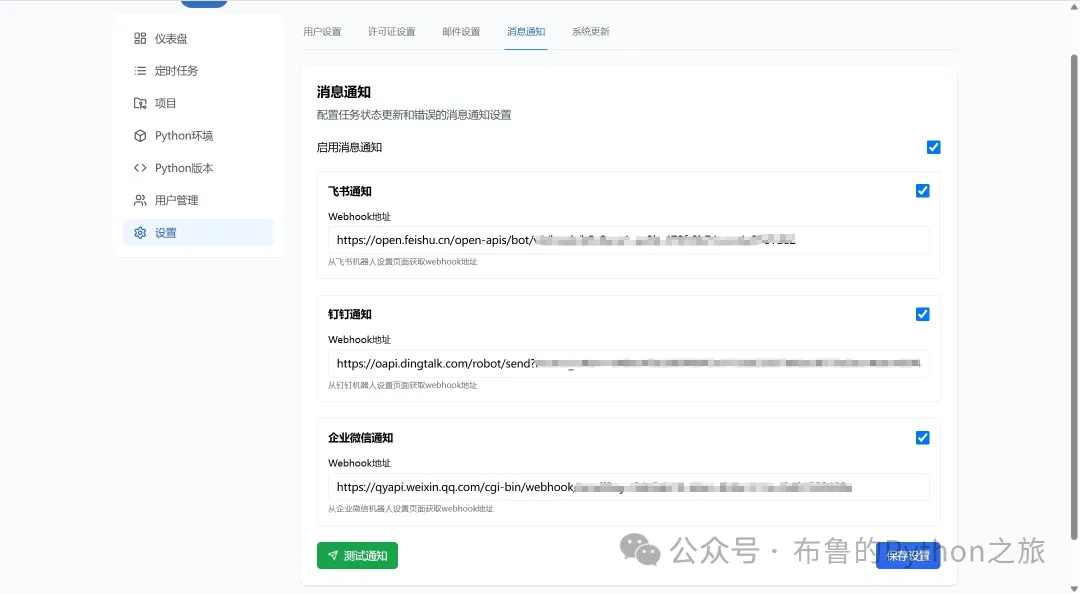Screen dimensions: 1080x594
Task: Select Python环境 in the sidebar
Action: (x=198, y=136)
